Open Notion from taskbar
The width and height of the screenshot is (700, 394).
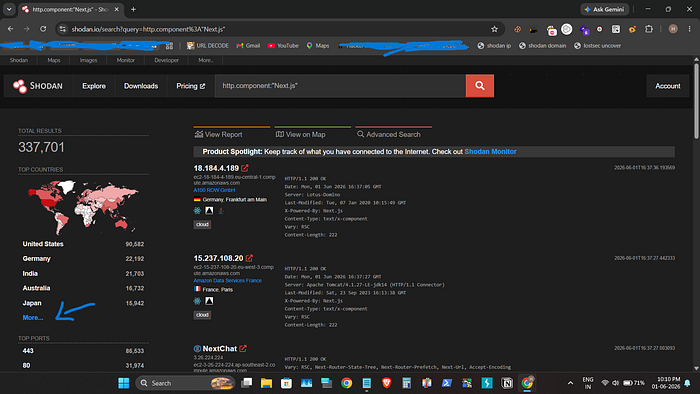point(507,383)
